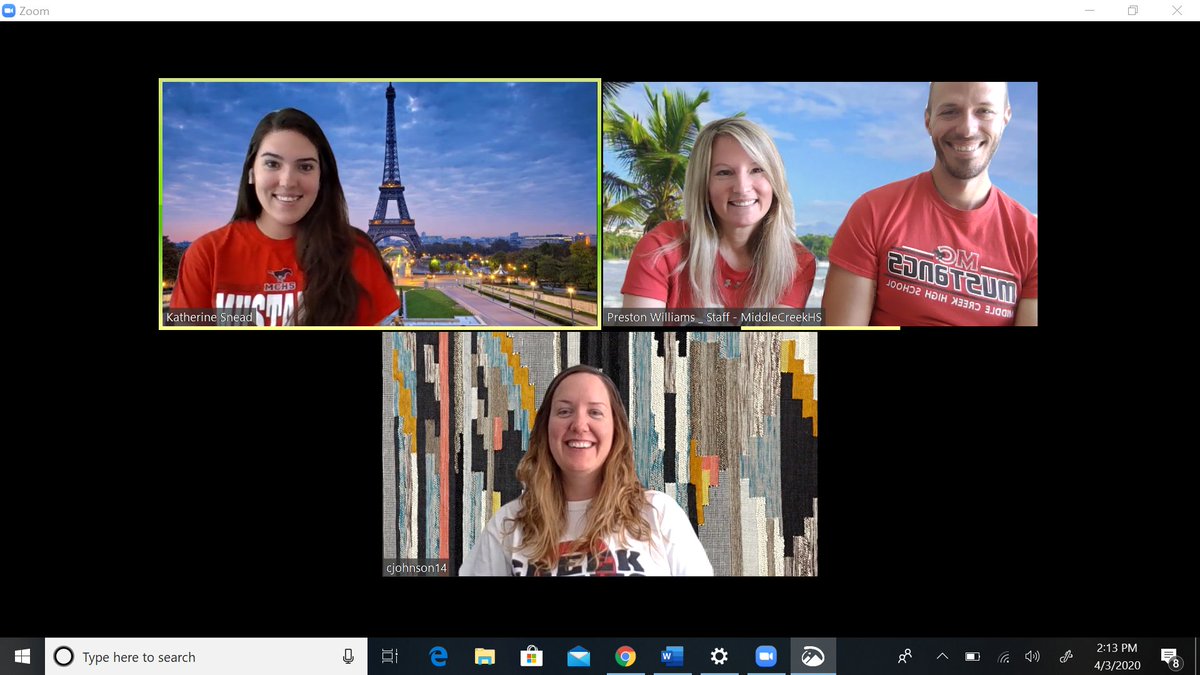Open the Mail app from the taskbar
The height and width of the screenshot is (675, 1200).
(578, 657)
